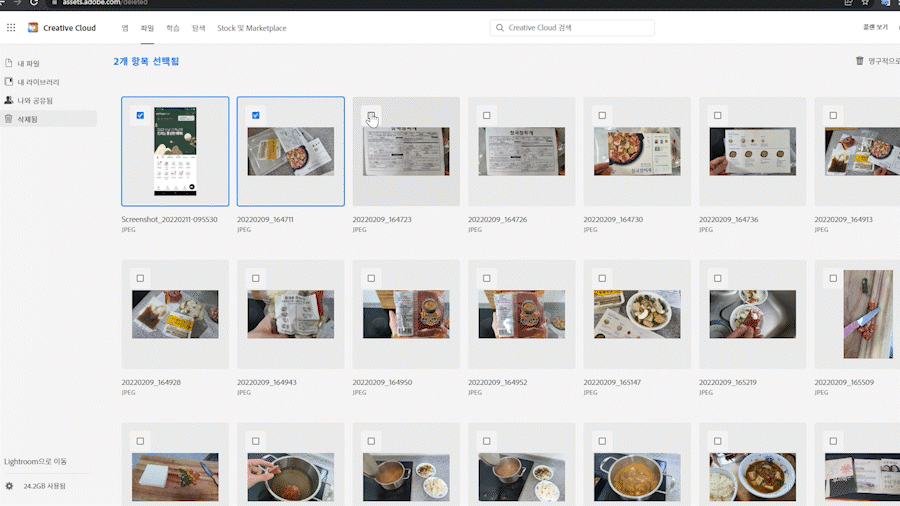
Task: Click the browser bookmark star icon
Action: 865,3
